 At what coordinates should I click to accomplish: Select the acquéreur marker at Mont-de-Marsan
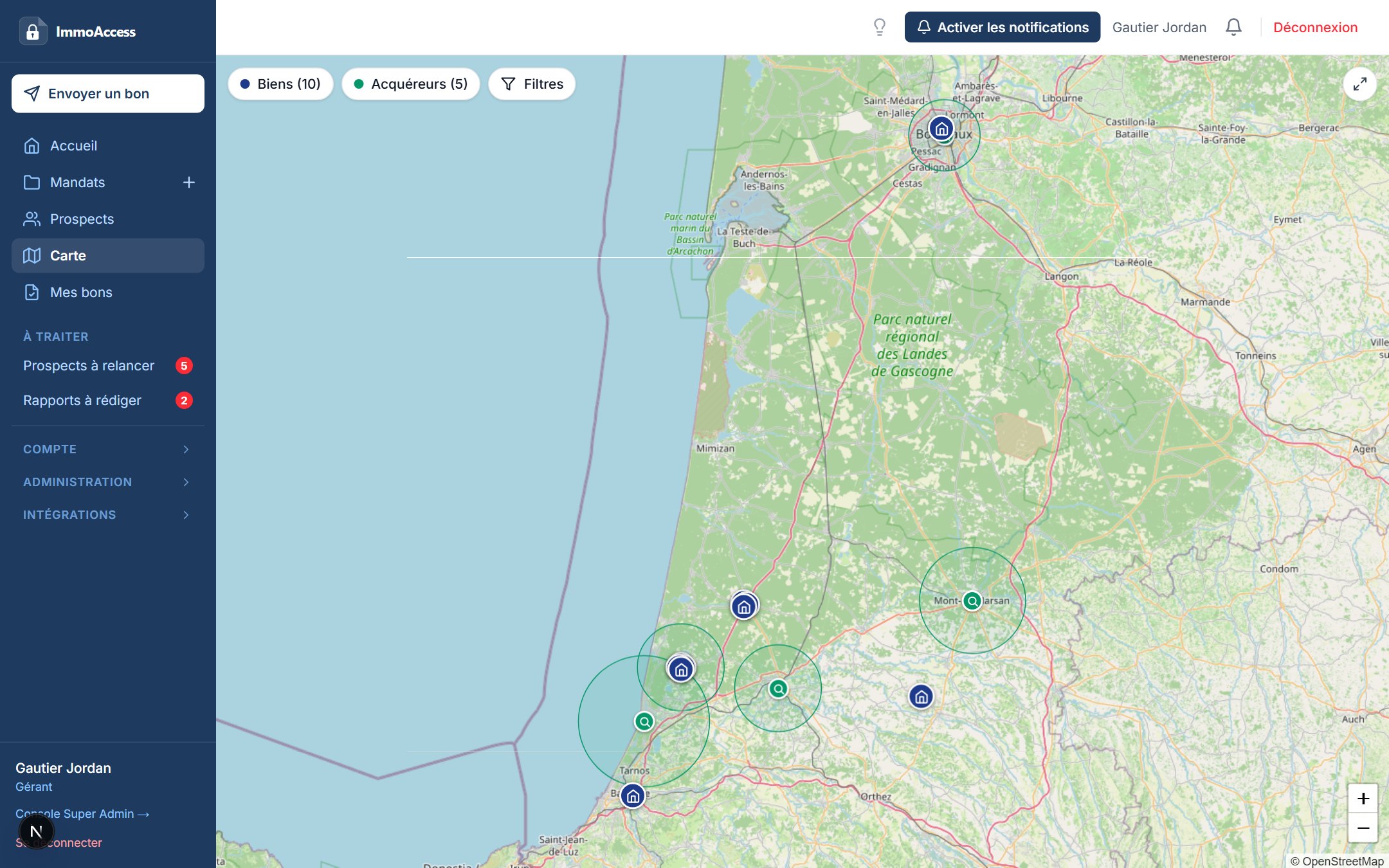coord(972,601)
